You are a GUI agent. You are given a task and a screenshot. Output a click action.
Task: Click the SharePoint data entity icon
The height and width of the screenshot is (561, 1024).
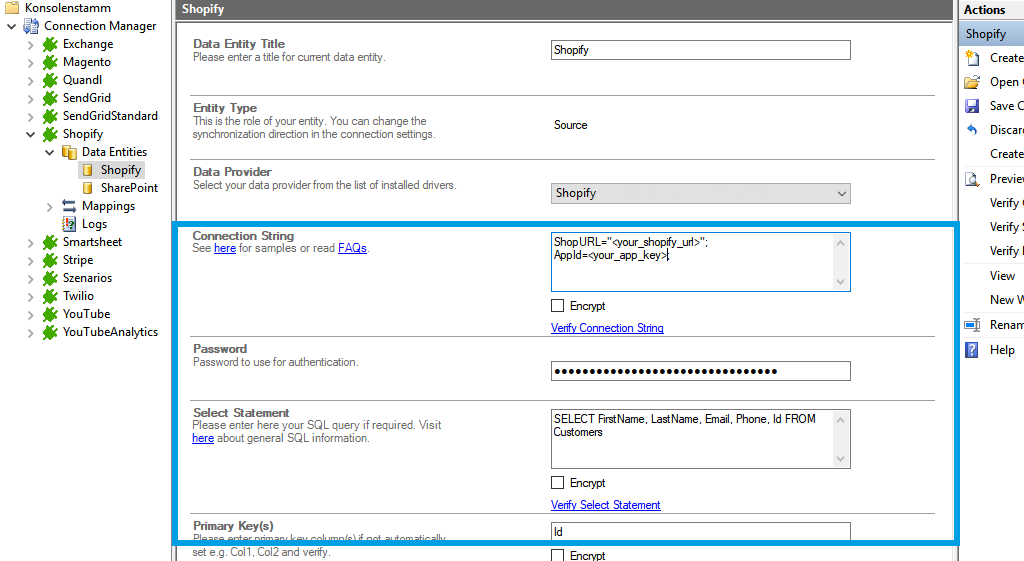click(x=88, y=188)
